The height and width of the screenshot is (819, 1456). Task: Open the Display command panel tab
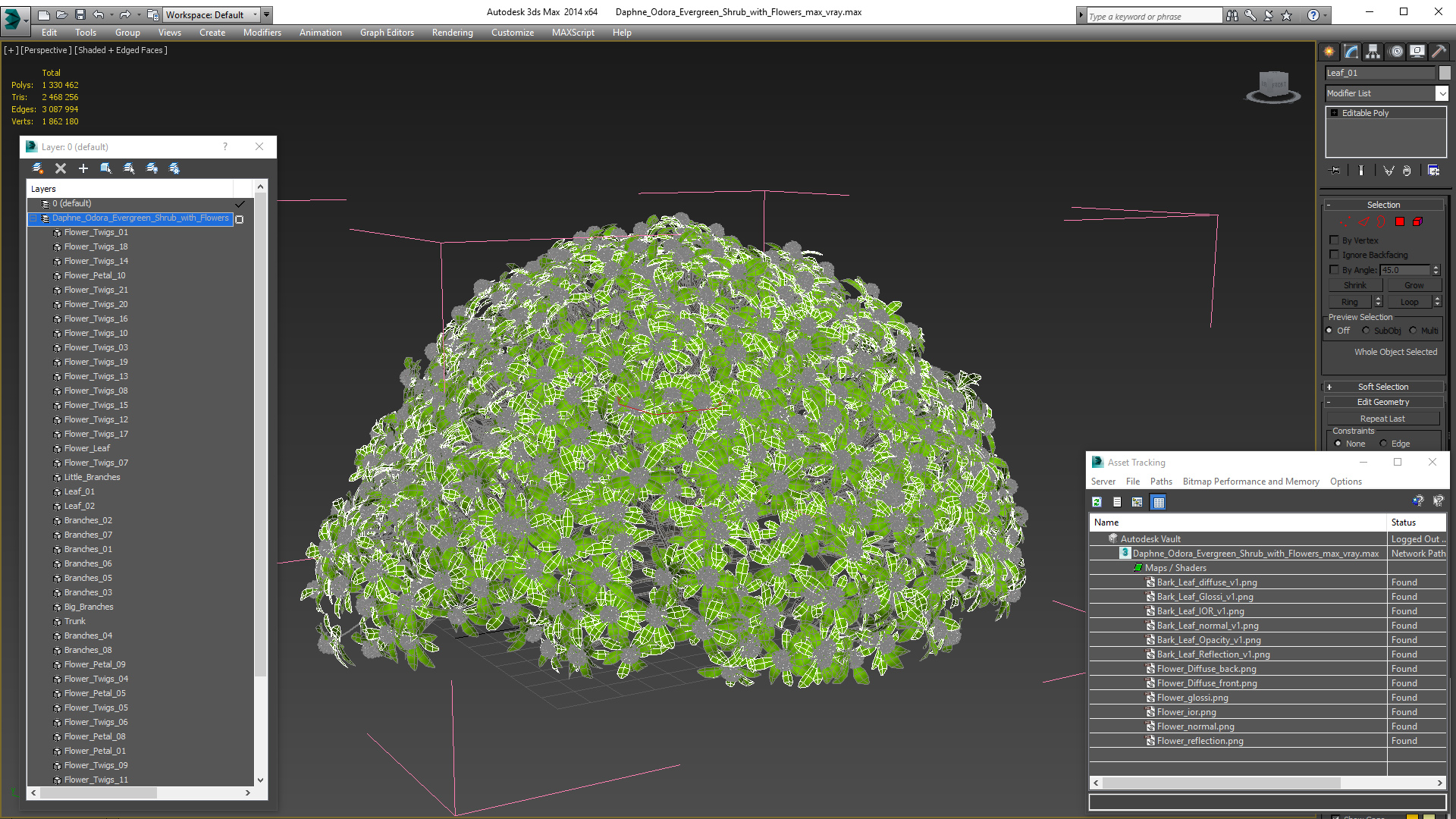point(1417,52)
